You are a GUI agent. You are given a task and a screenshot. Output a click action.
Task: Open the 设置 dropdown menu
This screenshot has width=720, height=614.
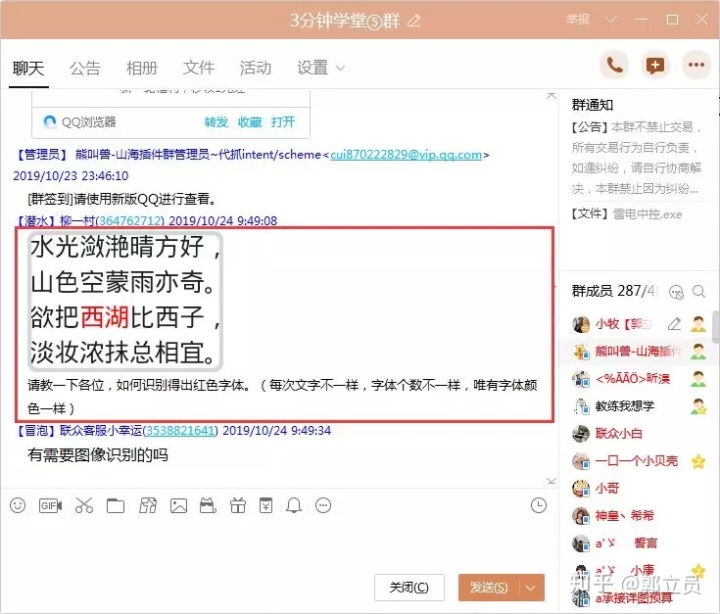click(x=321, y=68)
